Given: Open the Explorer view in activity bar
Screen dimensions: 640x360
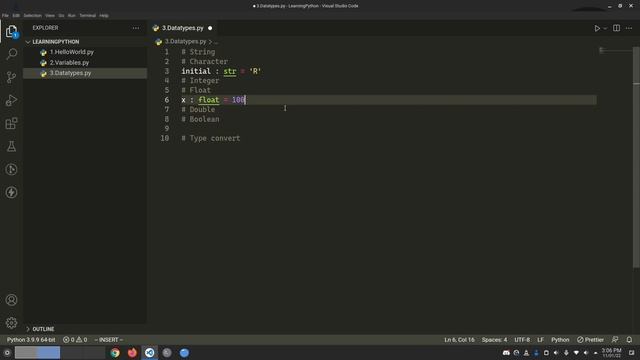Looking at the screenshot, I should pos(11,31).
